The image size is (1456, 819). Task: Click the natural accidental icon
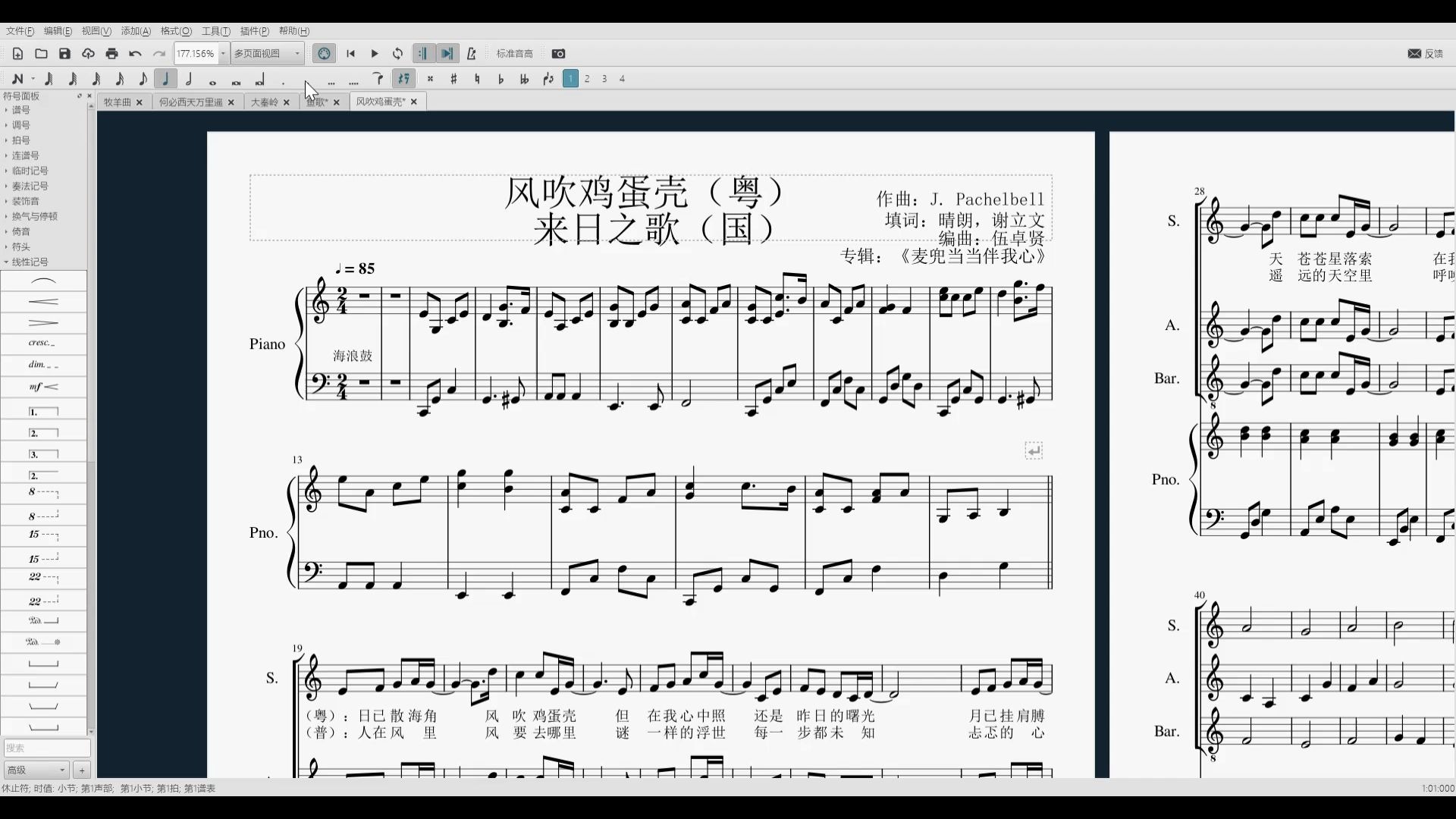478,79
